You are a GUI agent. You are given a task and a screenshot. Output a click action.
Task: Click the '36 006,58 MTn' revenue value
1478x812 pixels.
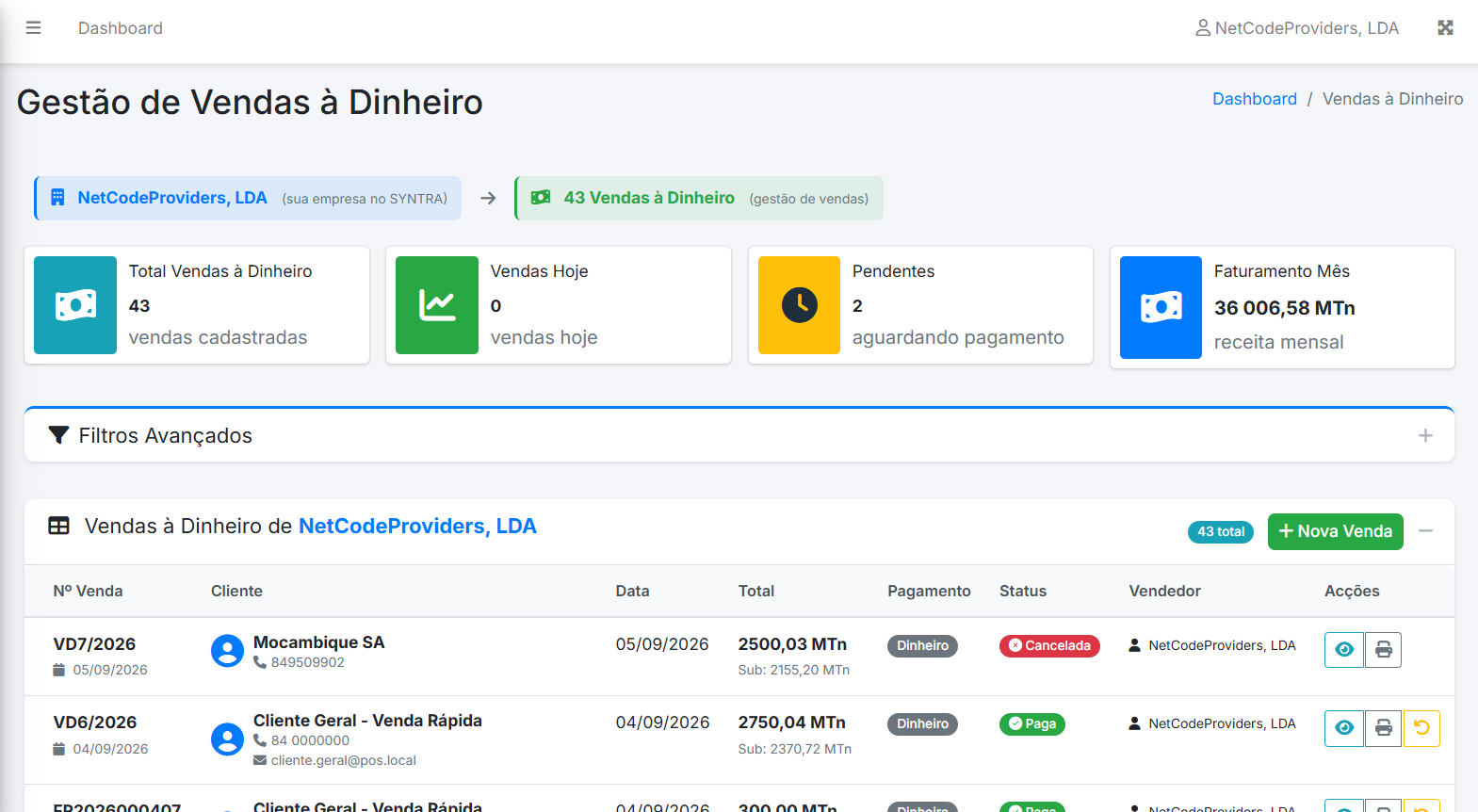click(1284, 308)
